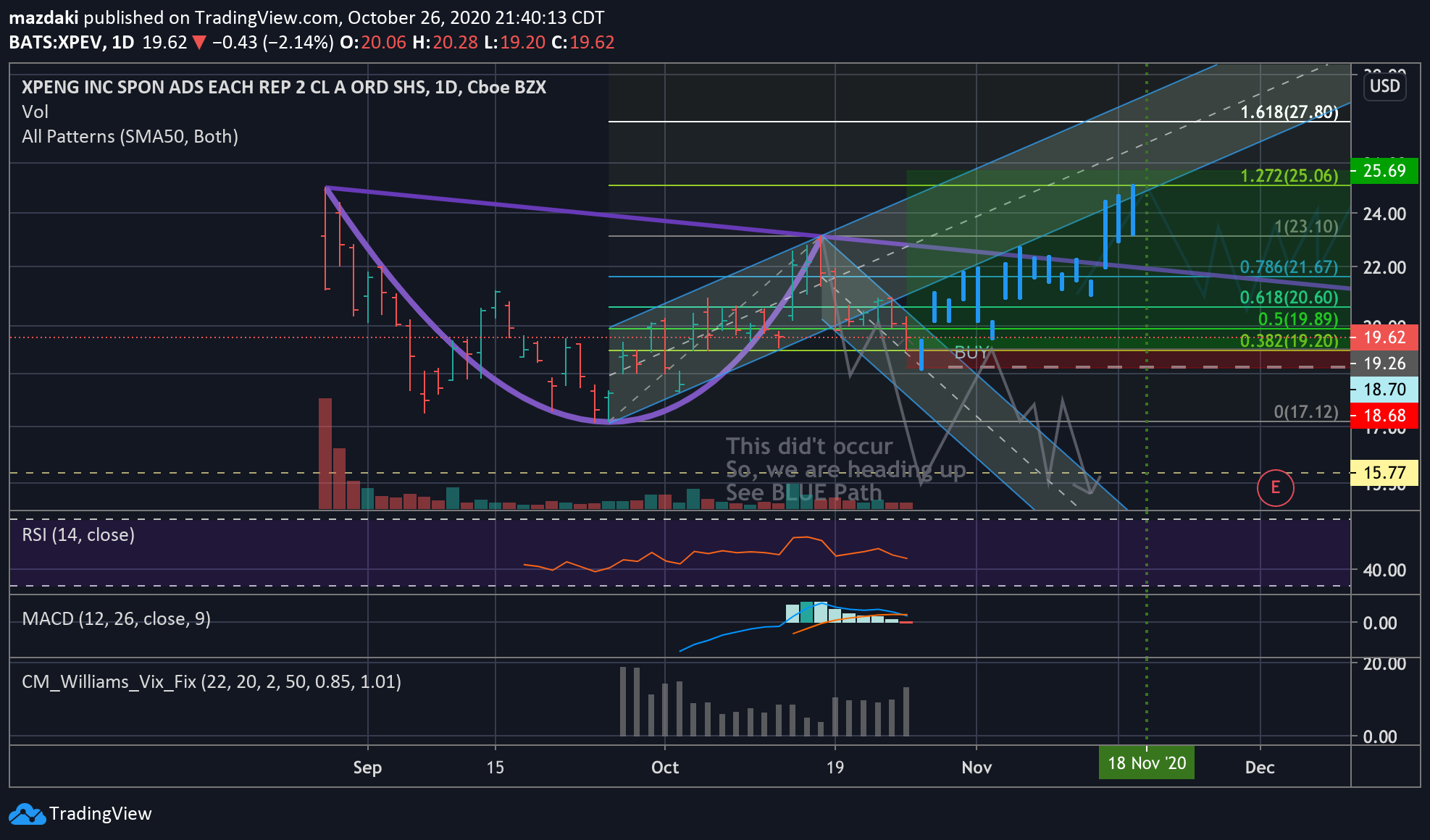Click the Vol indicator legend
1430x840 pixels.
[x=35, y=112]
